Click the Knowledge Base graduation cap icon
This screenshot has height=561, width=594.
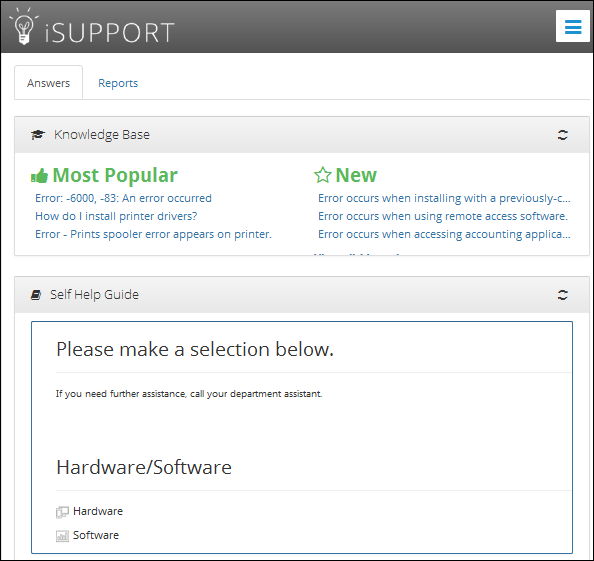click(38, 134)
